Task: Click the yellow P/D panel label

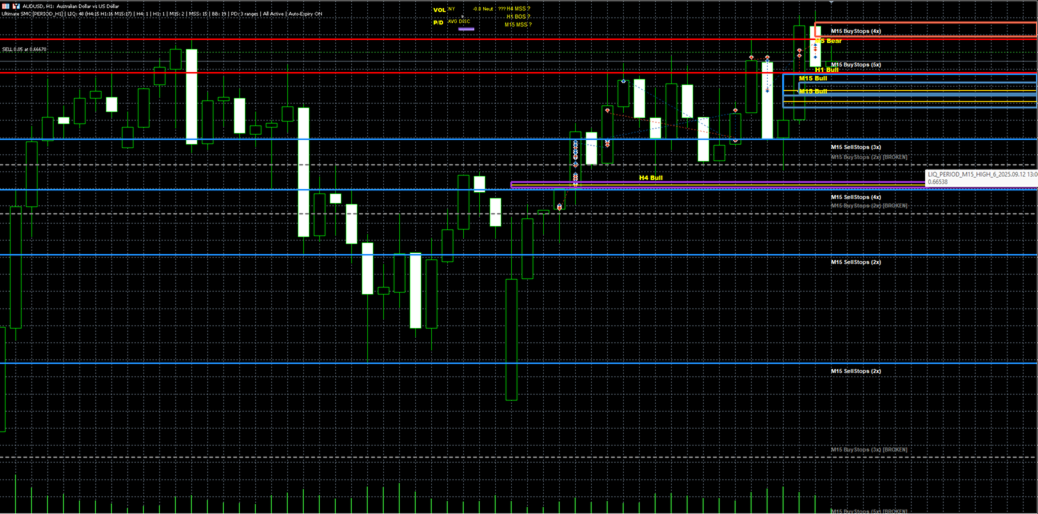Action: pyautogui.click(x=438, y=22)
